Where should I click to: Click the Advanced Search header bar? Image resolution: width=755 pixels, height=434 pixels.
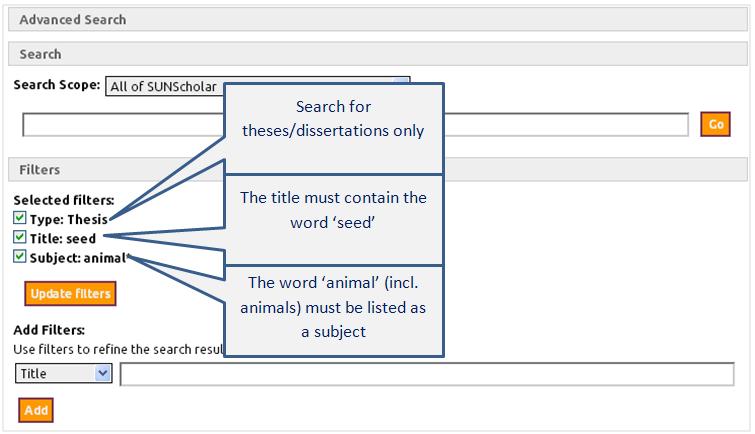pos(378,19)
